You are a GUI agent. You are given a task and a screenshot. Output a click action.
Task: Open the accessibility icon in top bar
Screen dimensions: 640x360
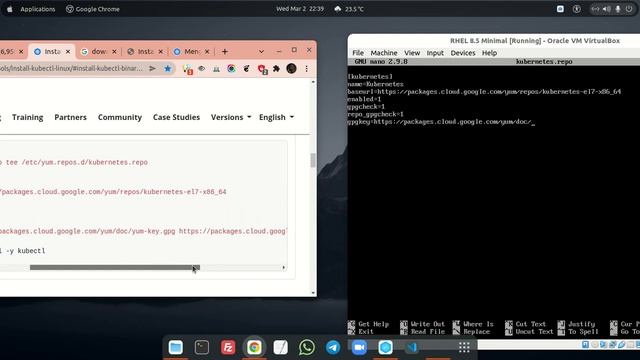(x=576, y=9)
